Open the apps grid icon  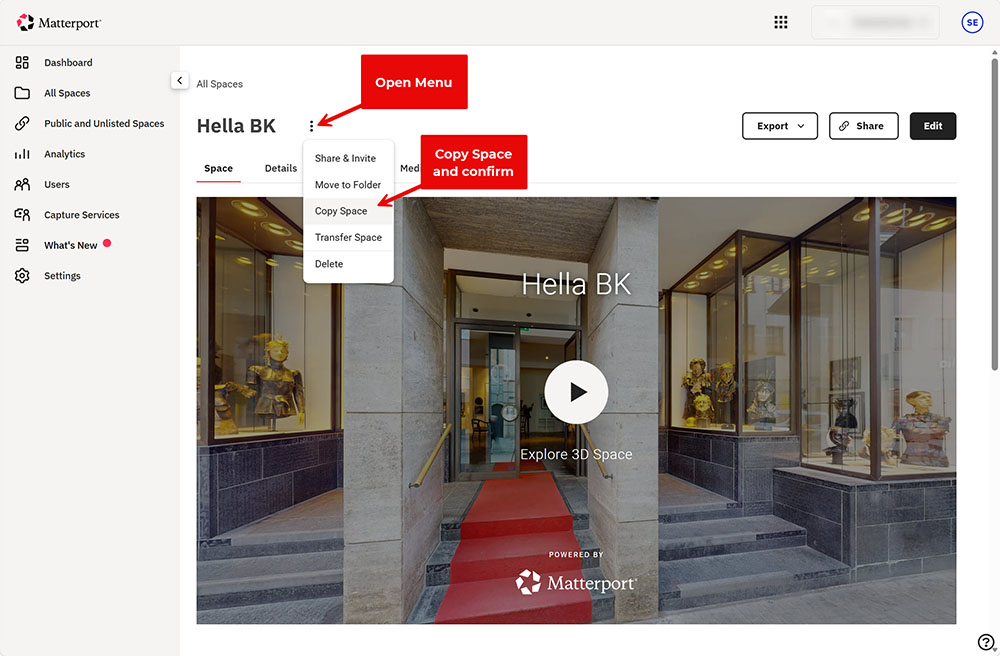point(781,22)
